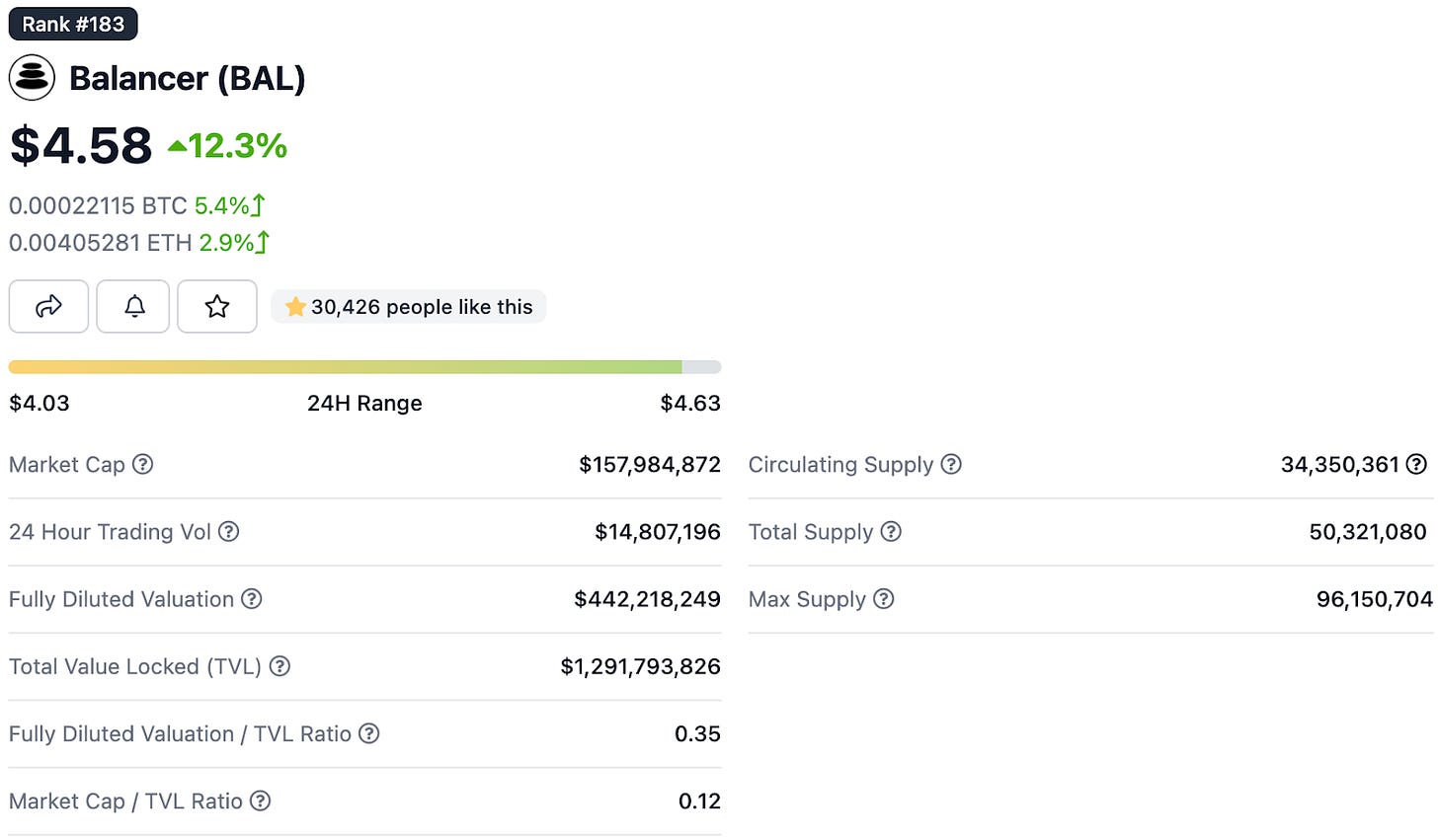Open Market Cap help tooltip icon
This screenshot has height=840, width=1438.
(x=143, y=464)
